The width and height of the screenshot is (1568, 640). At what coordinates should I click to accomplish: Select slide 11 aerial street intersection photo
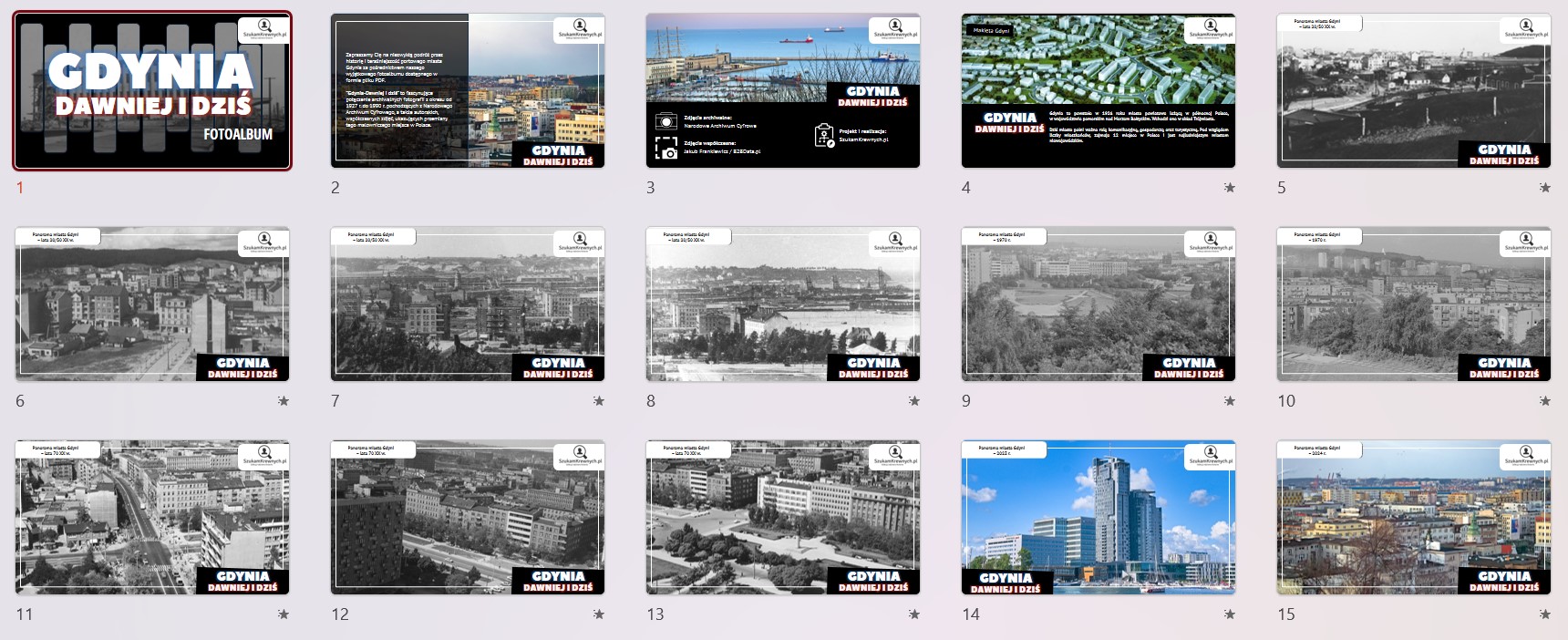[152, 518]
